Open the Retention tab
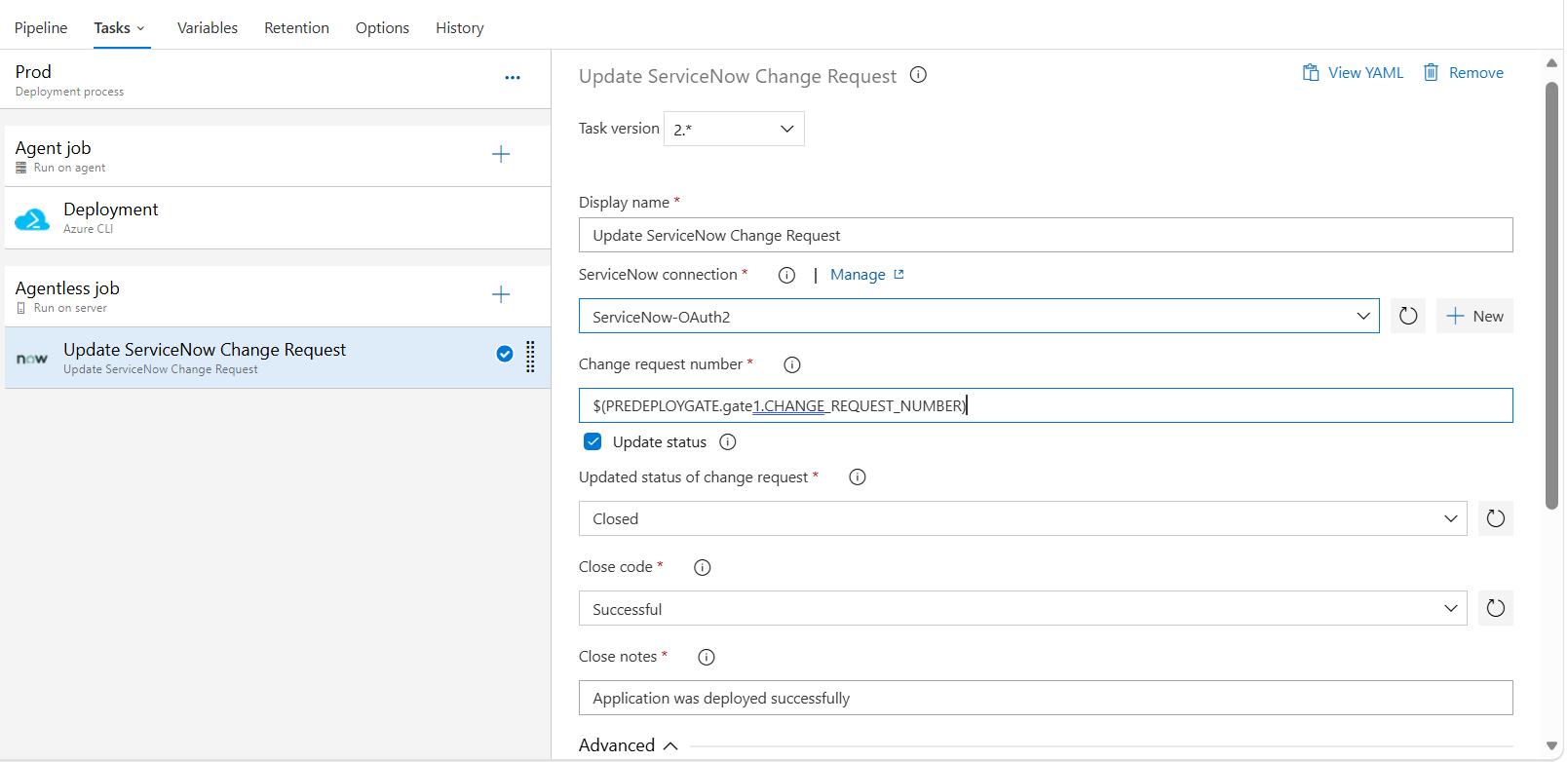Image resolution: width=1568 pixels, height=762 pixels. [x=296, y=27]
